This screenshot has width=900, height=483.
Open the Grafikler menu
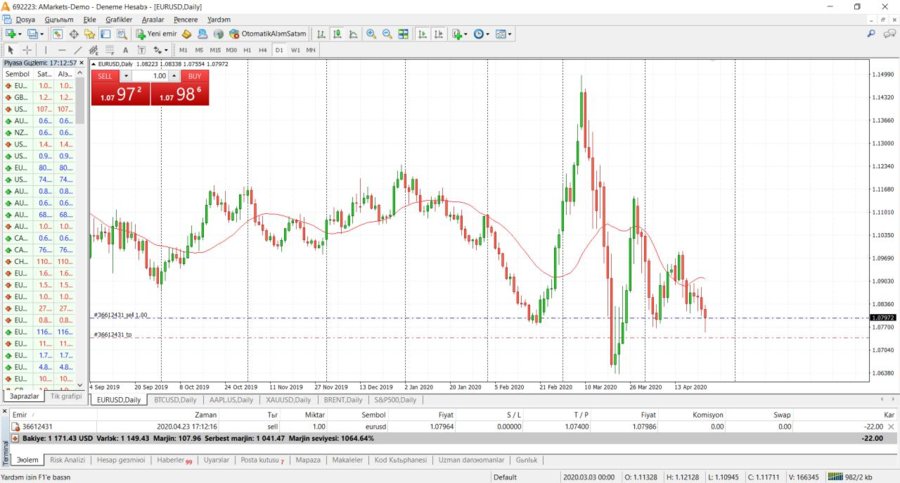(119, 19)
